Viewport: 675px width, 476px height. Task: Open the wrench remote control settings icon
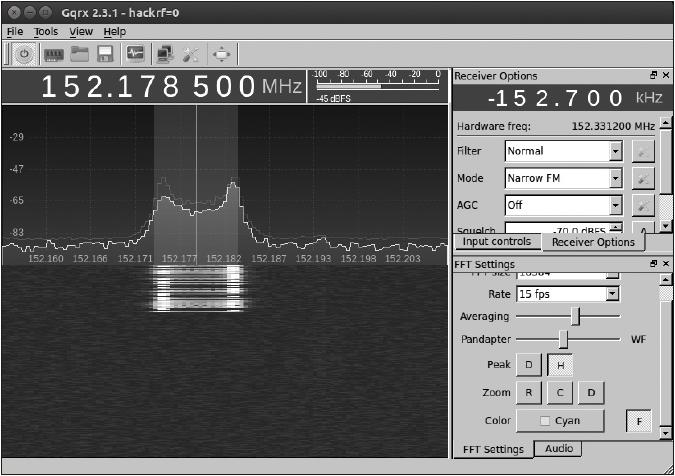tap(191, 53)
